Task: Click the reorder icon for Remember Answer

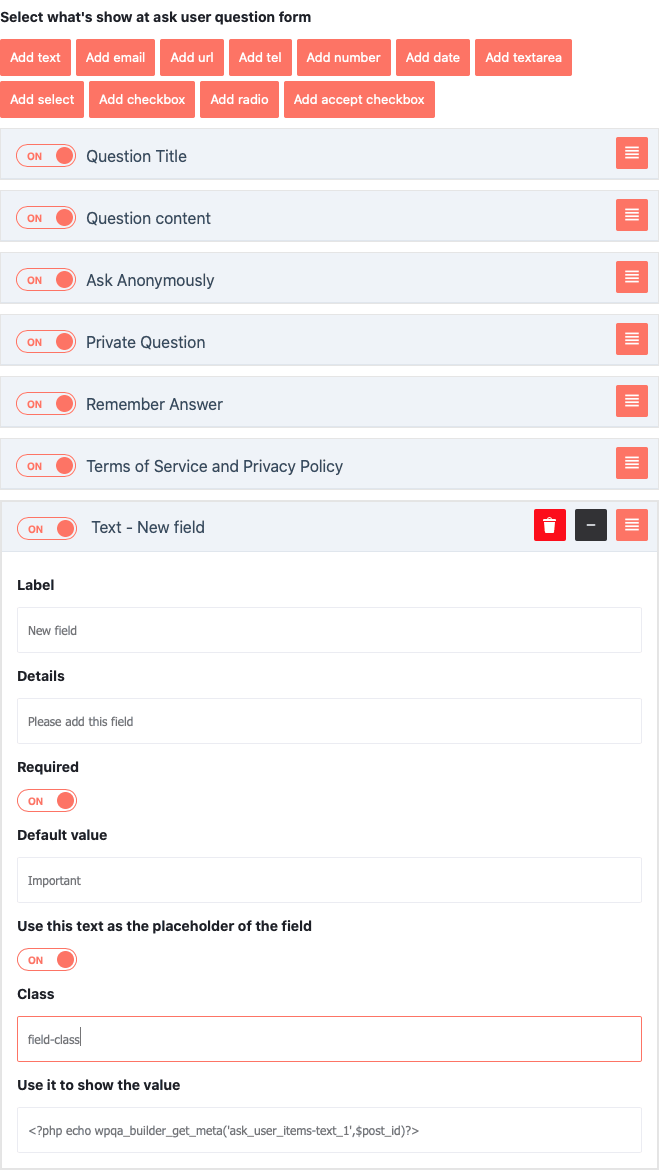Action: pyautogui.click(x=631, y=401)
